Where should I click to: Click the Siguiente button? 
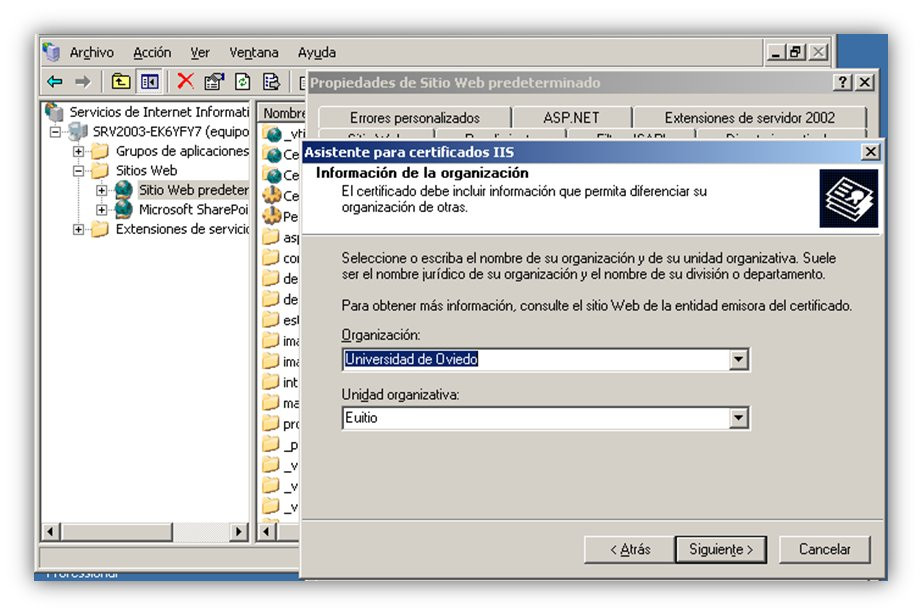721,549
